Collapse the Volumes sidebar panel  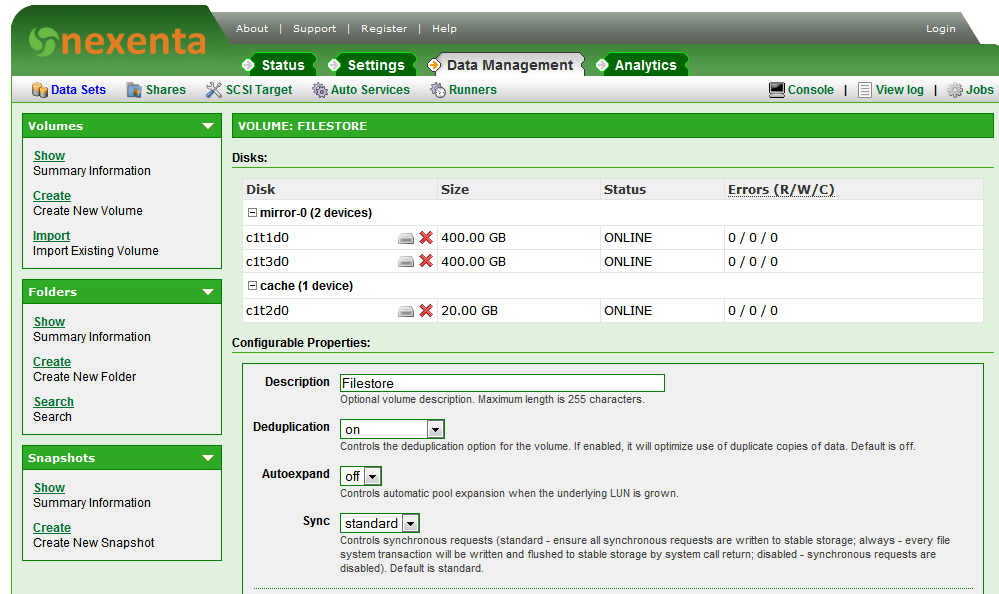(208, 126)
